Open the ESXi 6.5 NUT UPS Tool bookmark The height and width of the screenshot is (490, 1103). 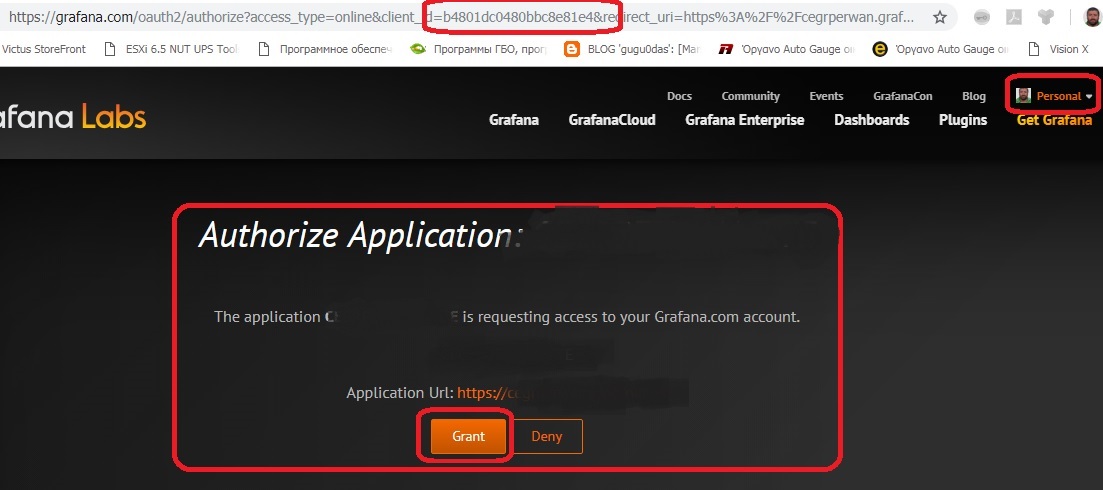click(170, 49)
